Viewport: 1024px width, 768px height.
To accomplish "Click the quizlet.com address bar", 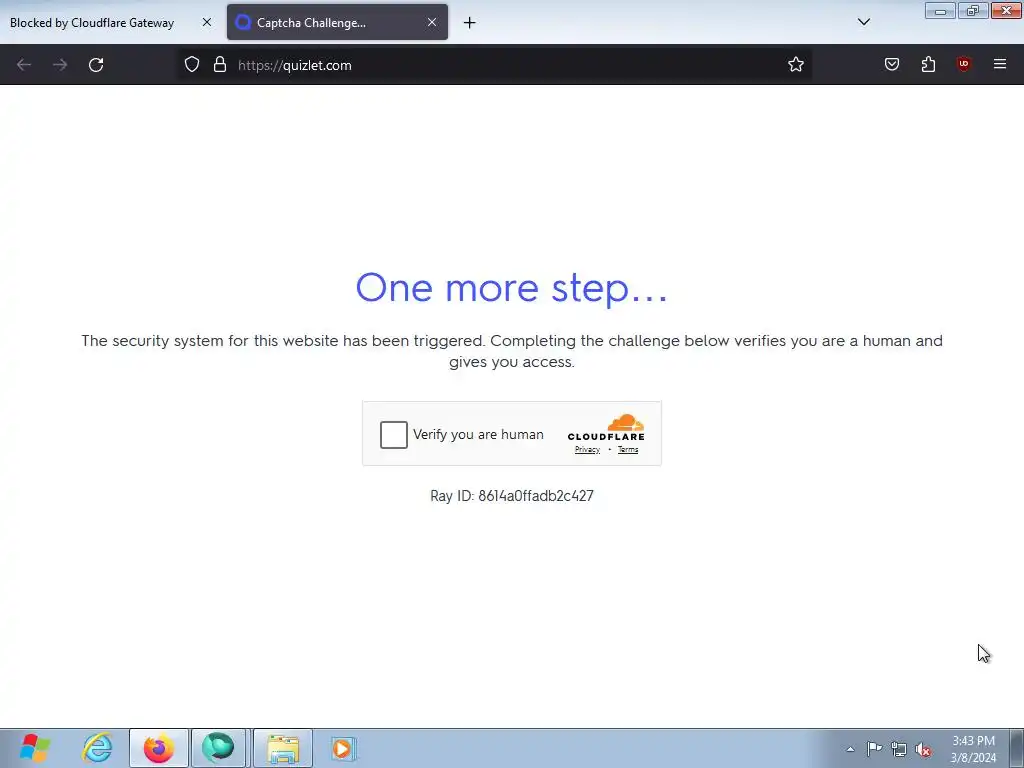I will point(496,65).
